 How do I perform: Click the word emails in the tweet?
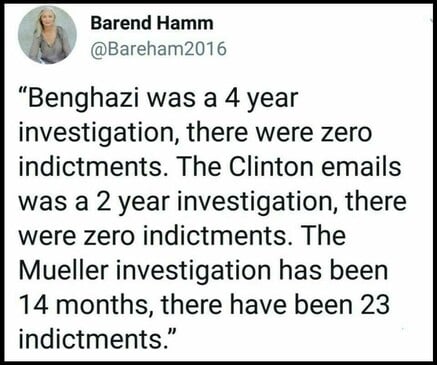[361, 166]
